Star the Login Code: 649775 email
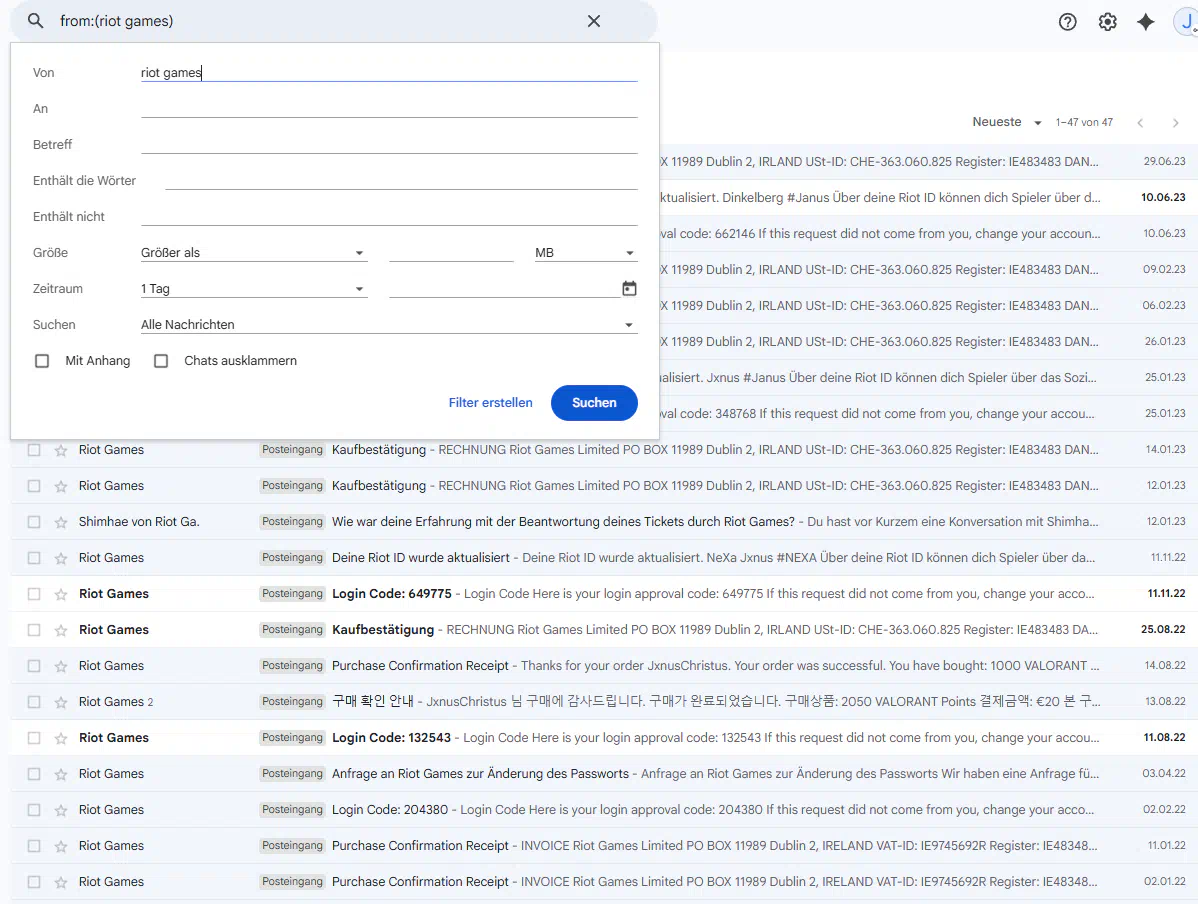The image size is (1198, 904). tap(61, 594)
